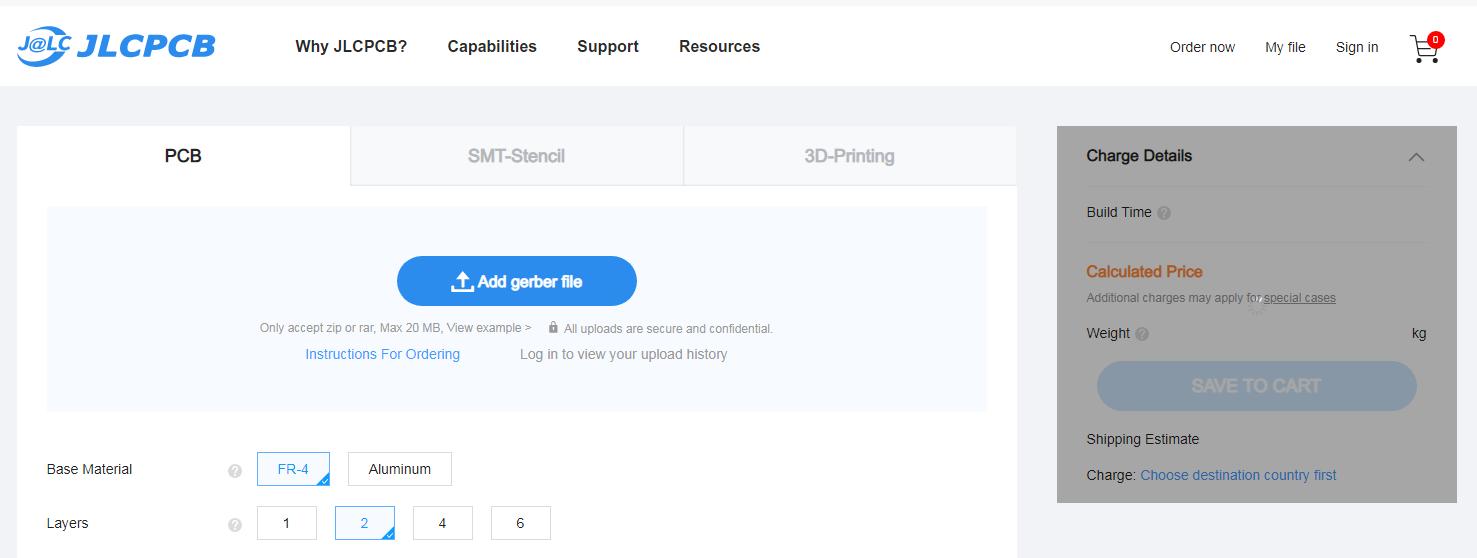Click the Build Time help icon

pos(1164,213)
